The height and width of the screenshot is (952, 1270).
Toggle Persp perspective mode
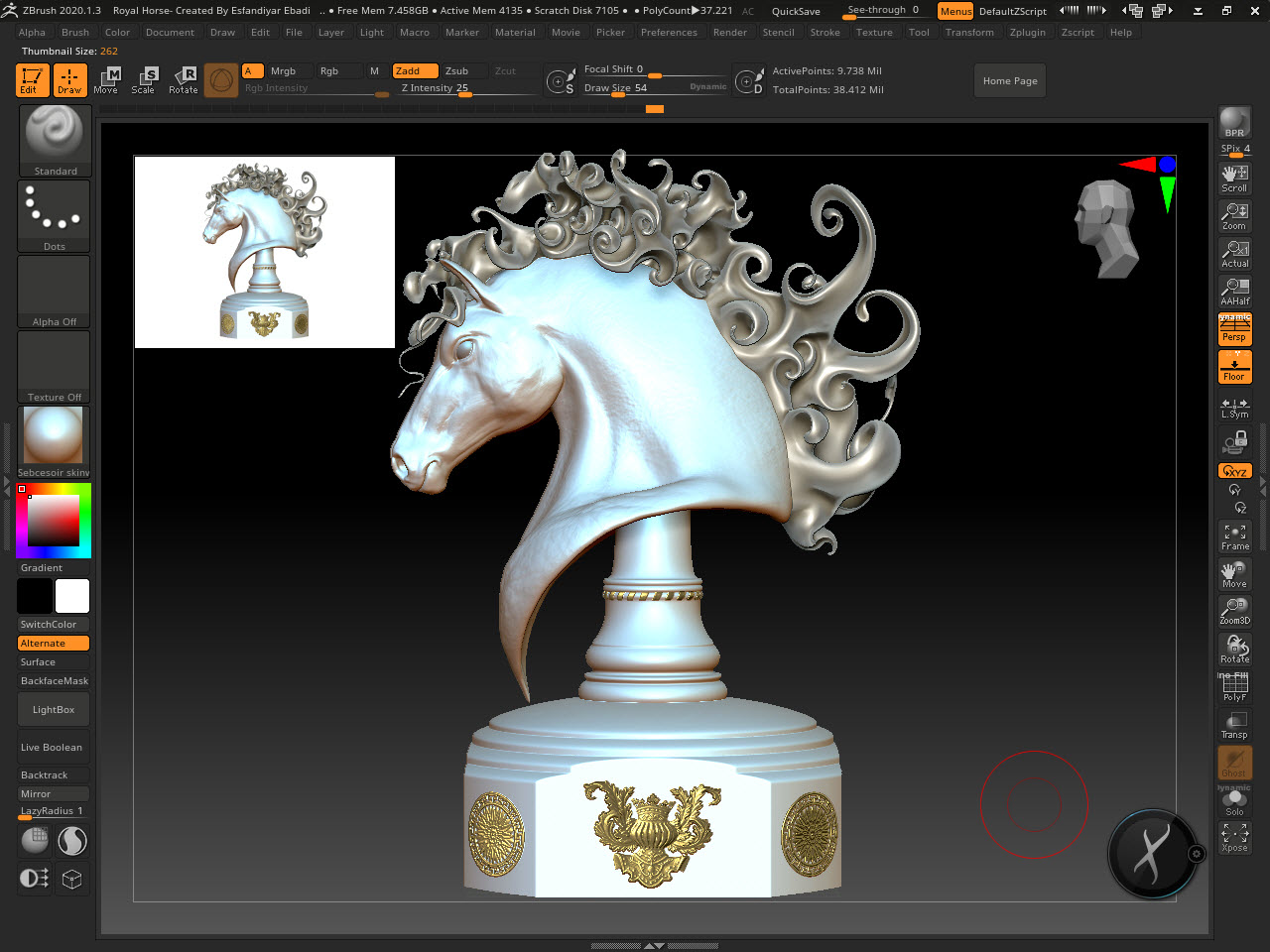click(x=1234, y=328)
